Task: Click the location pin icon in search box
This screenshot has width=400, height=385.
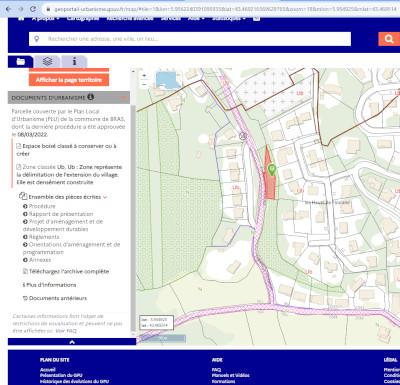Action: pyautogui.click(x=37, y=39)
